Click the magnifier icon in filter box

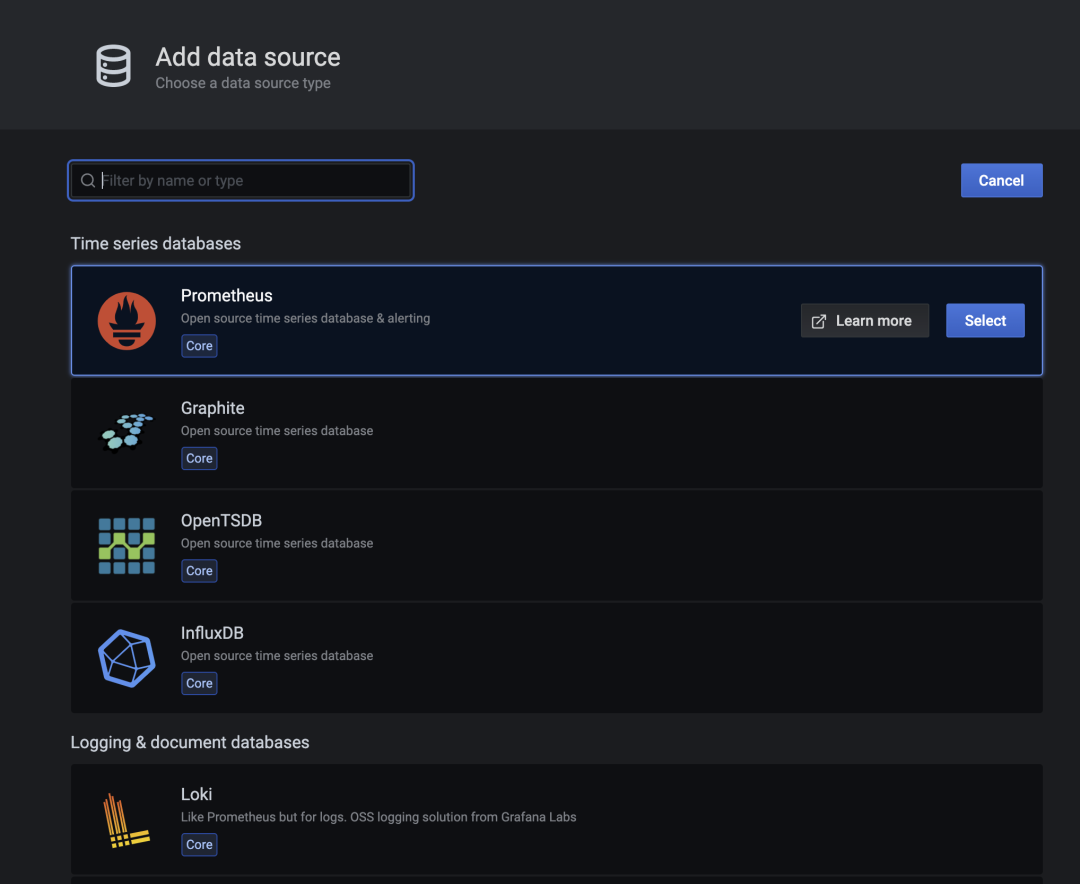pyautogui.click(x=87, y=181)
